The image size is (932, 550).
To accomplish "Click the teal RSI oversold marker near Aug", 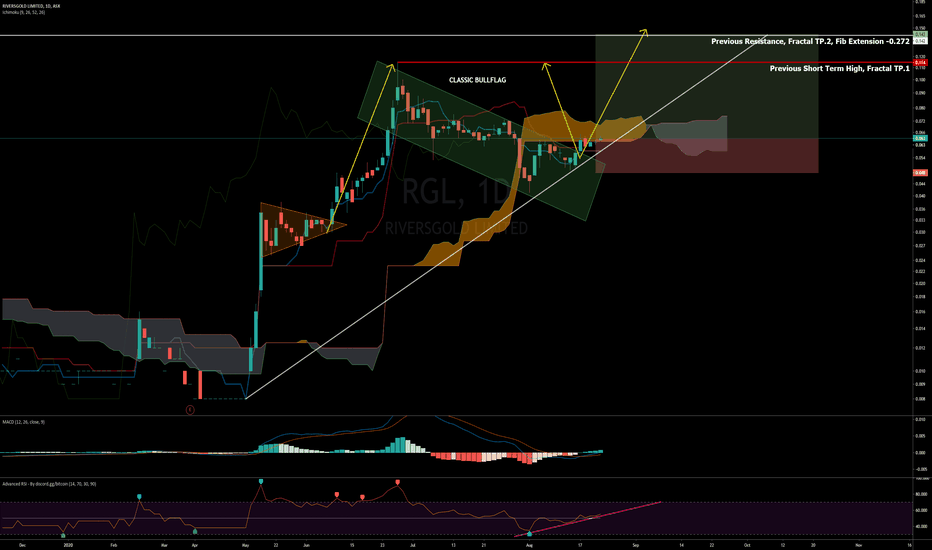I will click(x=530, y=534).
